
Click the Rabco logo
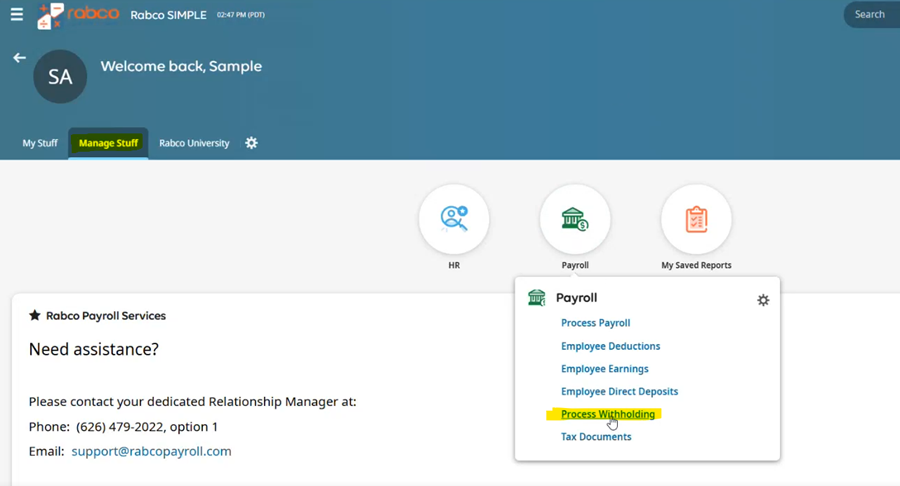click(x=78, y=15)
